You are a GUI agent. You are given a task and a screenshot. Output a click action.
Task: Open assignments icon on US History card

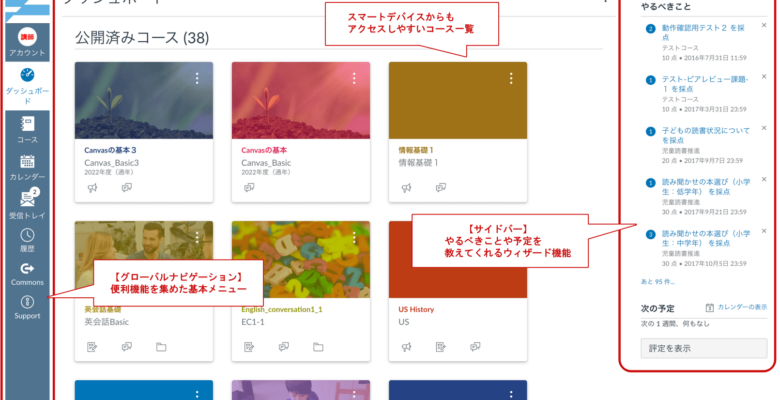[441, 347]
